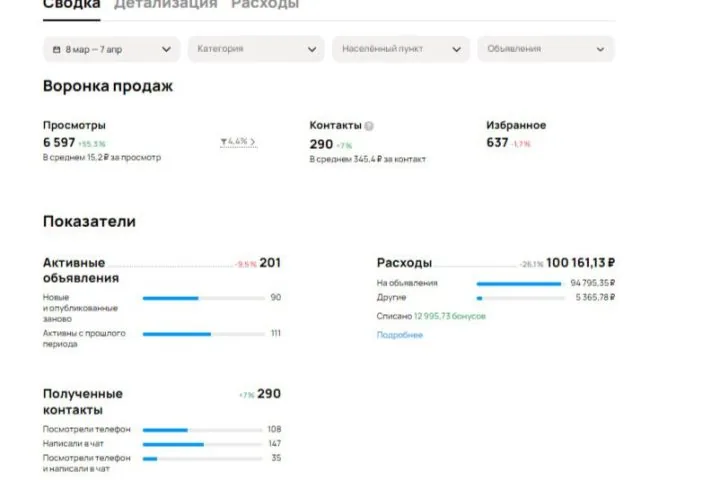Click the Контакты value 290 in funnel
The image size is (720, 480).
(321, 144)
